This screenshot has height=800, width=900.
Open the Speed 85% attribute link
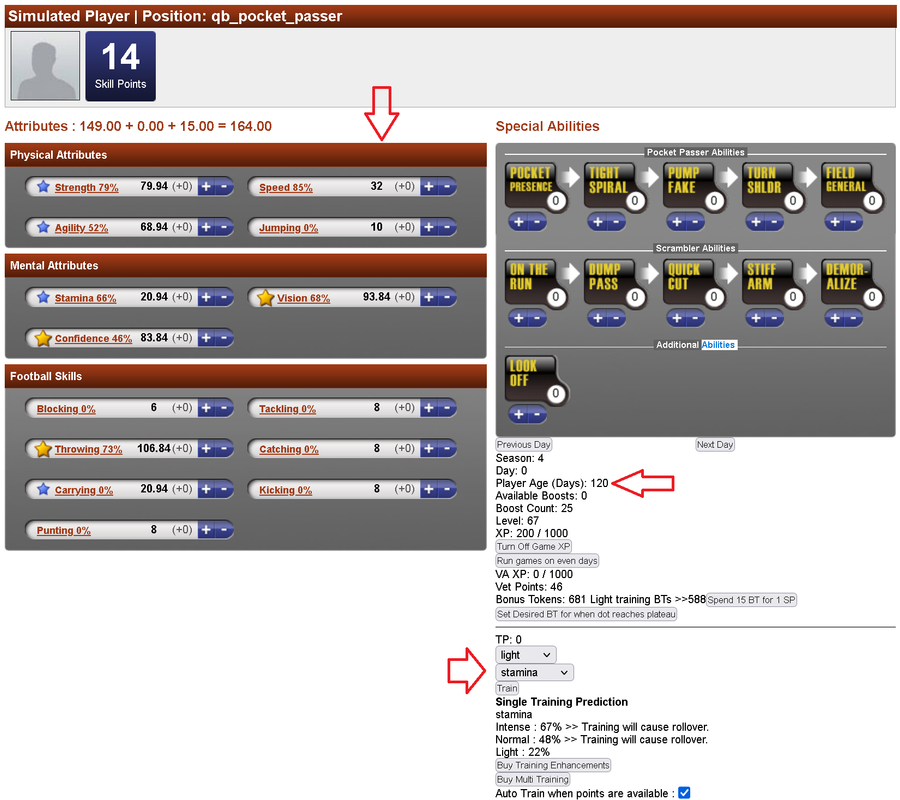pos(286,188)
